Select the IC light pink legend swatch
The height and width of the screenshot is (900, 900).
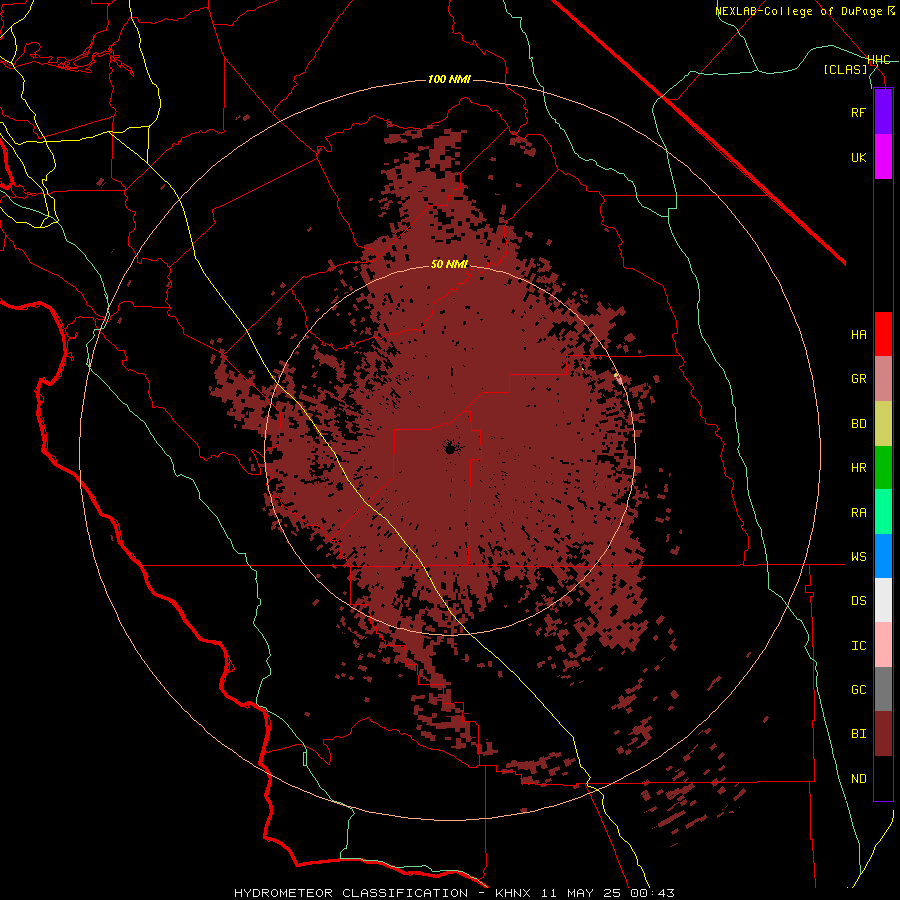[x=883, y=645]
